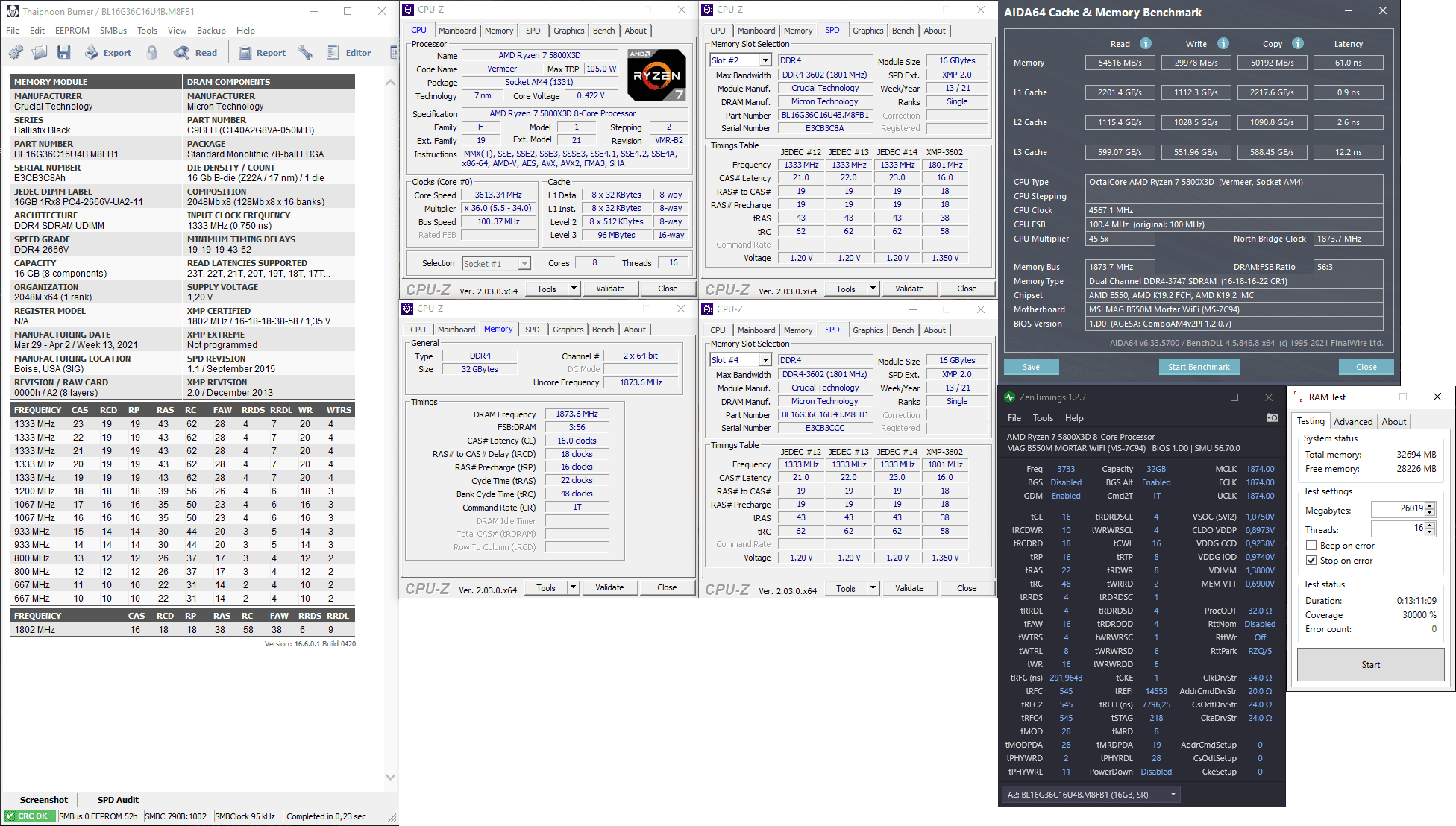Open the EEPROM menu in Thaiphoon Burner

click(72, 31)
